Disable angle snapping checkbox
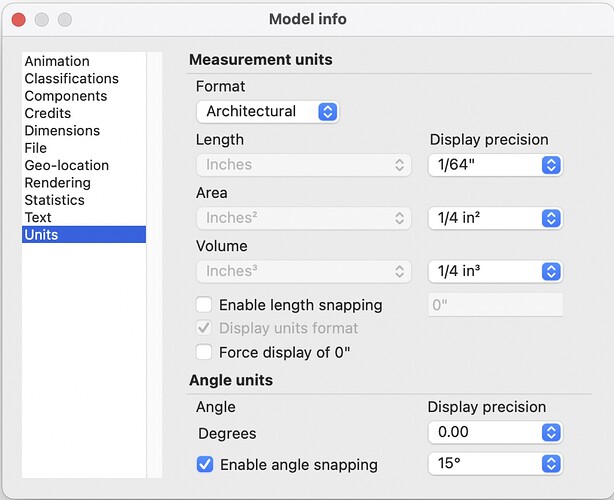Viewport: 614px width, 500px height. pos(205,464)
